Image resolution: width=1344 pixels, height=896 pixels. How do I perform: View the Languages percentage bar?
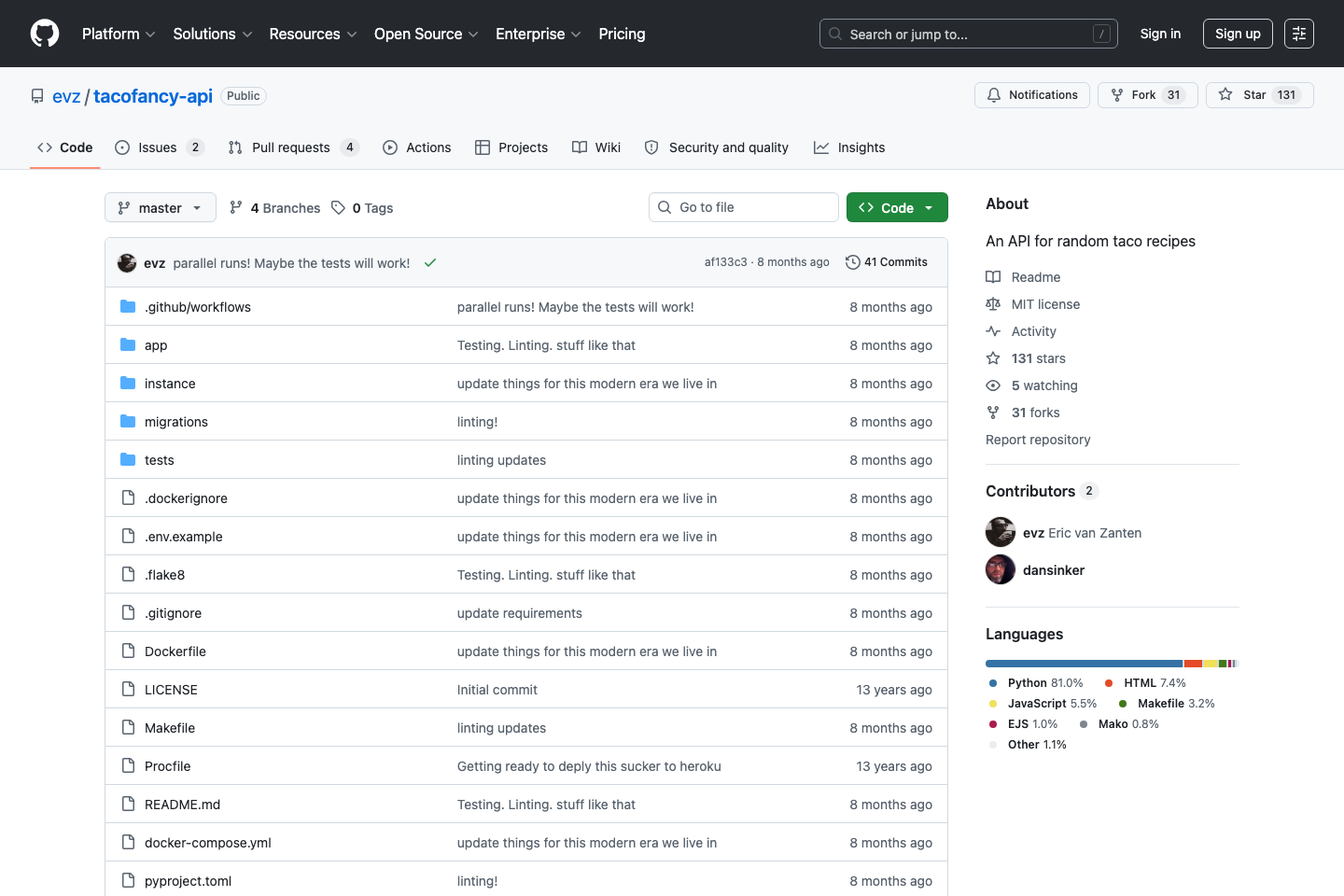click(x=1111, y=663)
